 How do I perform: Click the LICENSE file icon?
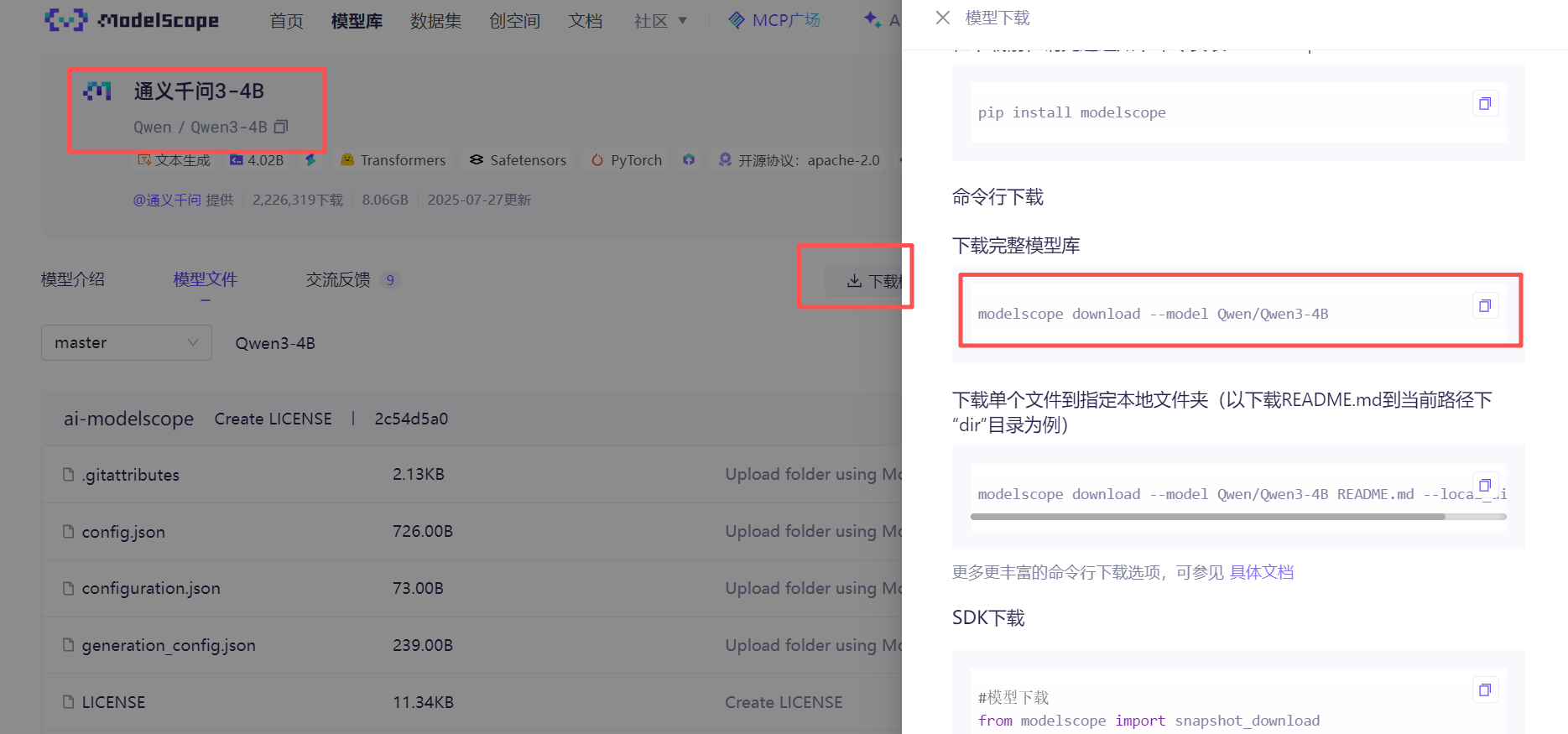(69, 702)
